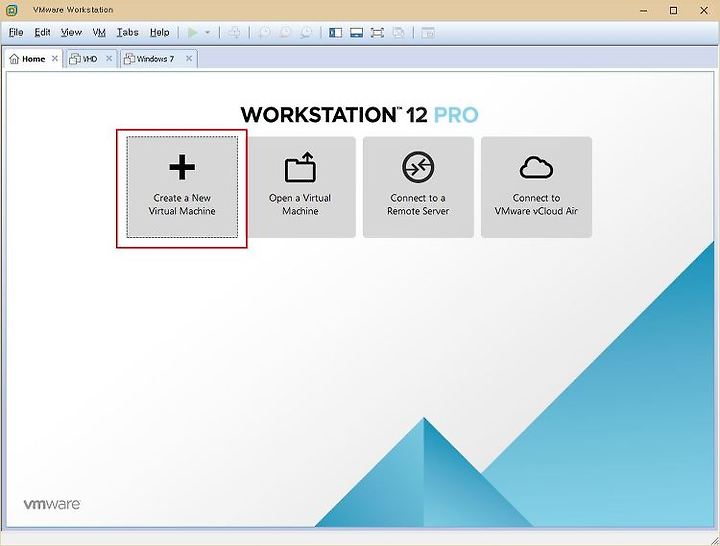The width and height of the screenshot is (720, 546).
Task: Click the Unity mode toolbar icon
Action: (x=399, y=33)
